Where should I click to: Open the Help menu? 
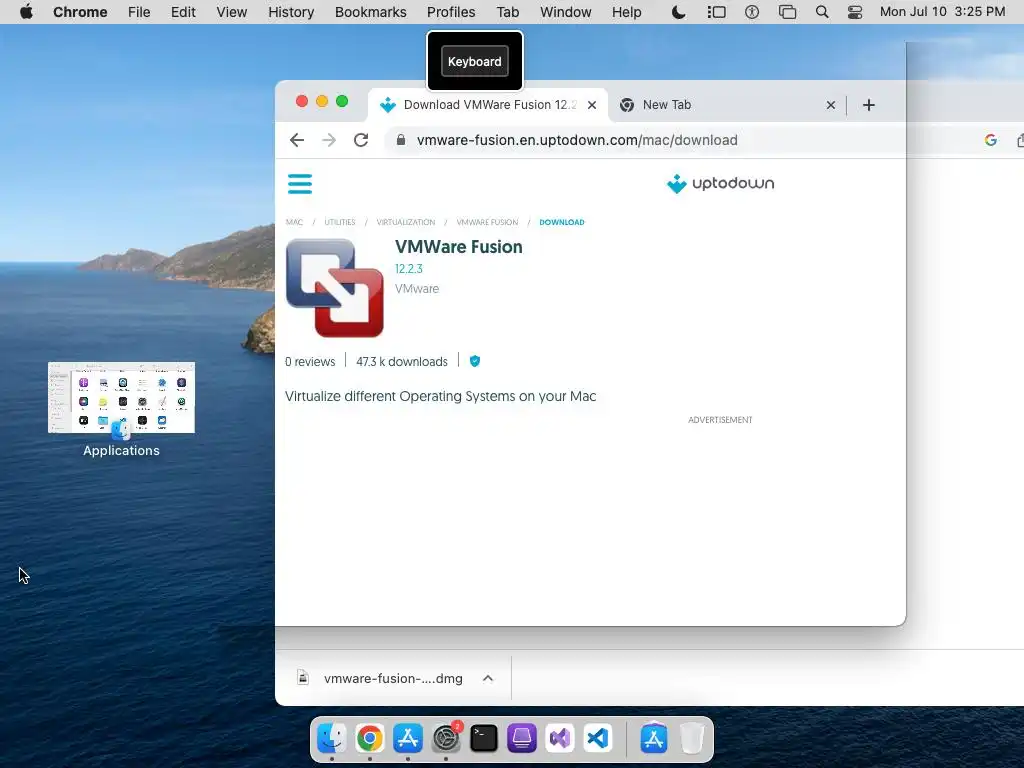(x=626, y=12)
